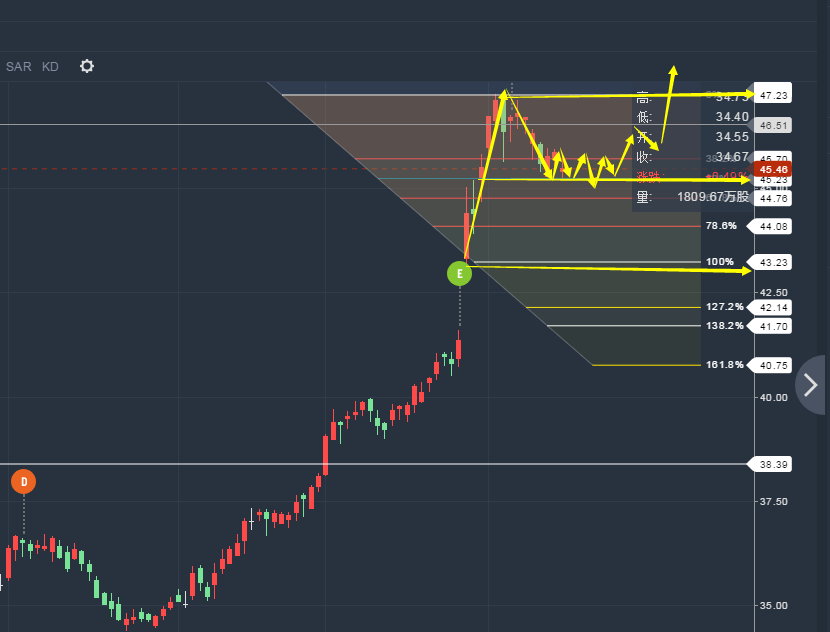The height and width of the screenshot is (632, 830).
Task: Click the 47.23 price label
Action: coord(773,95)
